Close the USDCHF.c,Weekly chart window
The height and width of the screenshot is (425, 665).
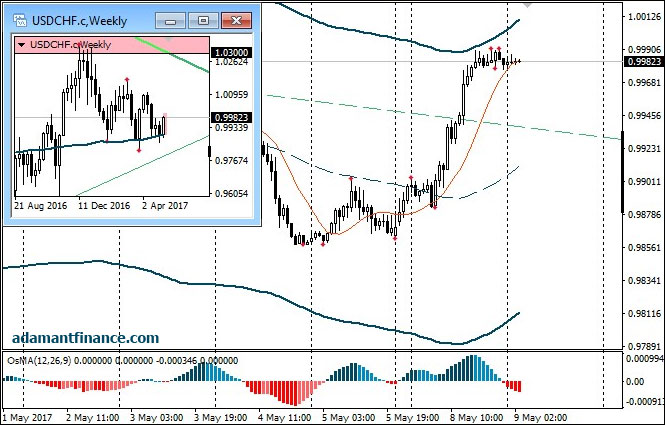pos(237,20)
